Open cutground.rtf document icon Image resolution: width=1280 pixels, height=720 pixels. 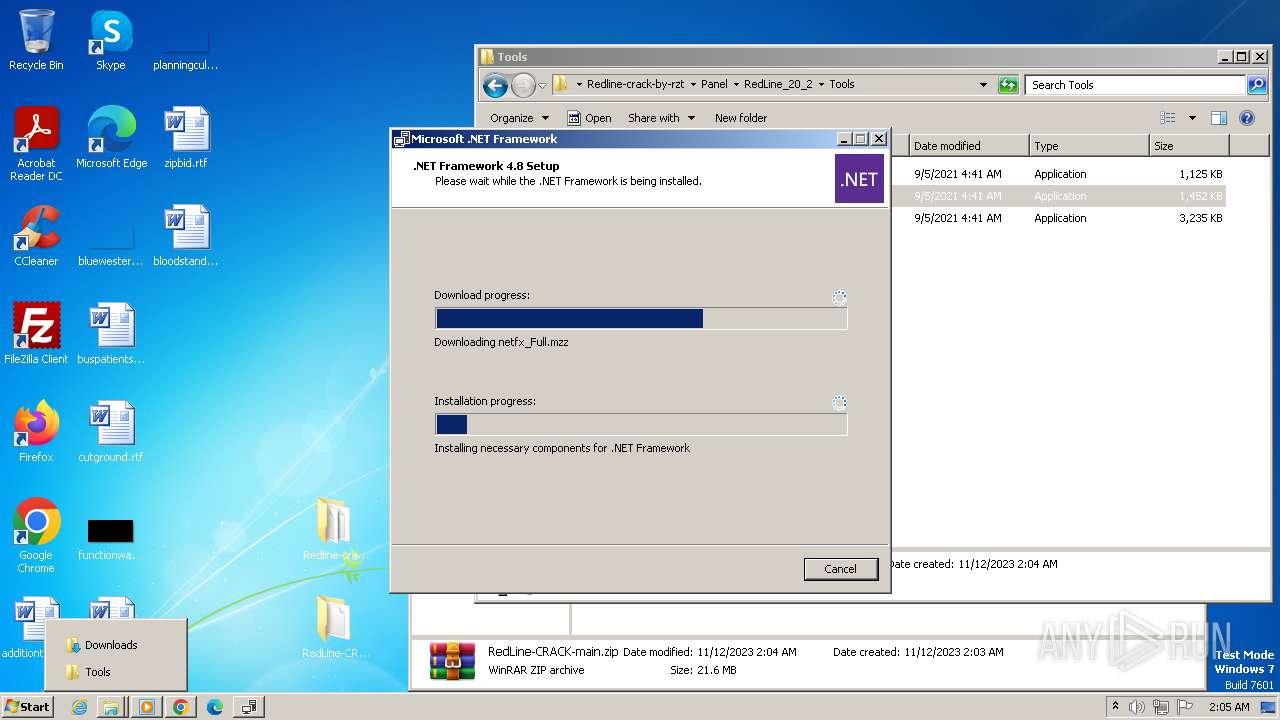point(111,432)
